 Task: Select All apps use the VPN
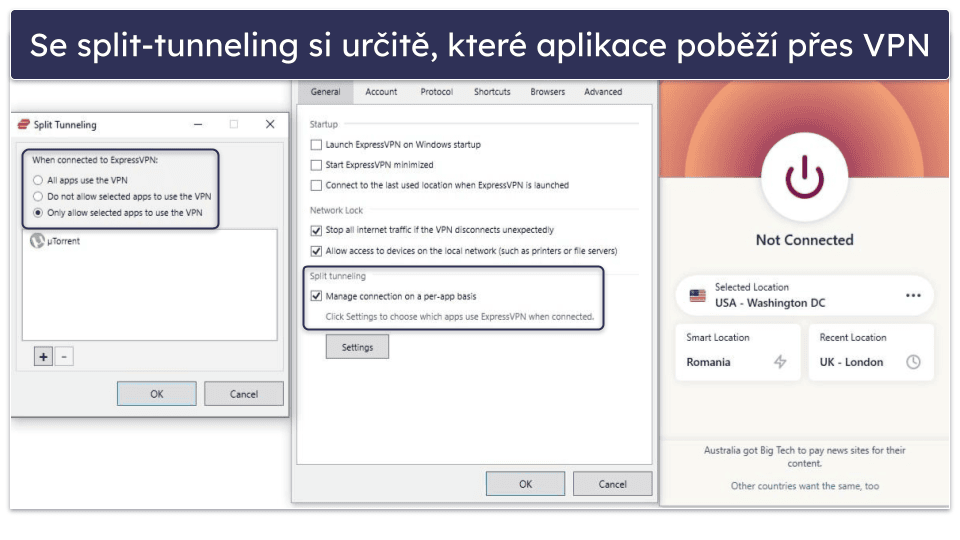coord(38,180)
